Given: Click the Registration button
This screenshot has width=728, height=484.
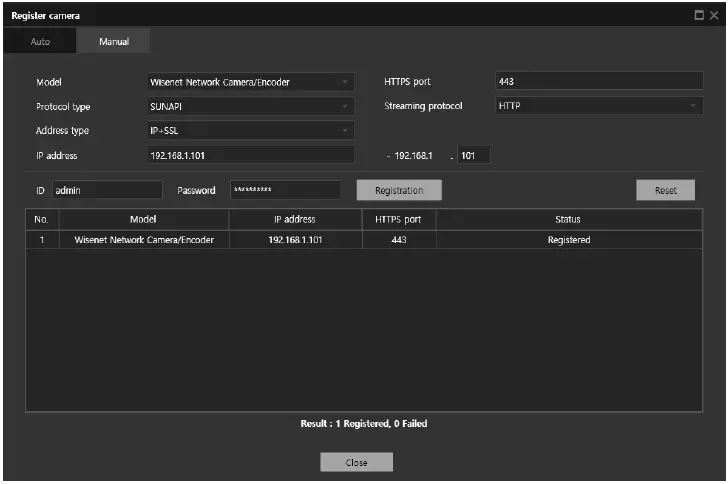Looking at the screenshot, I should 399,190.
